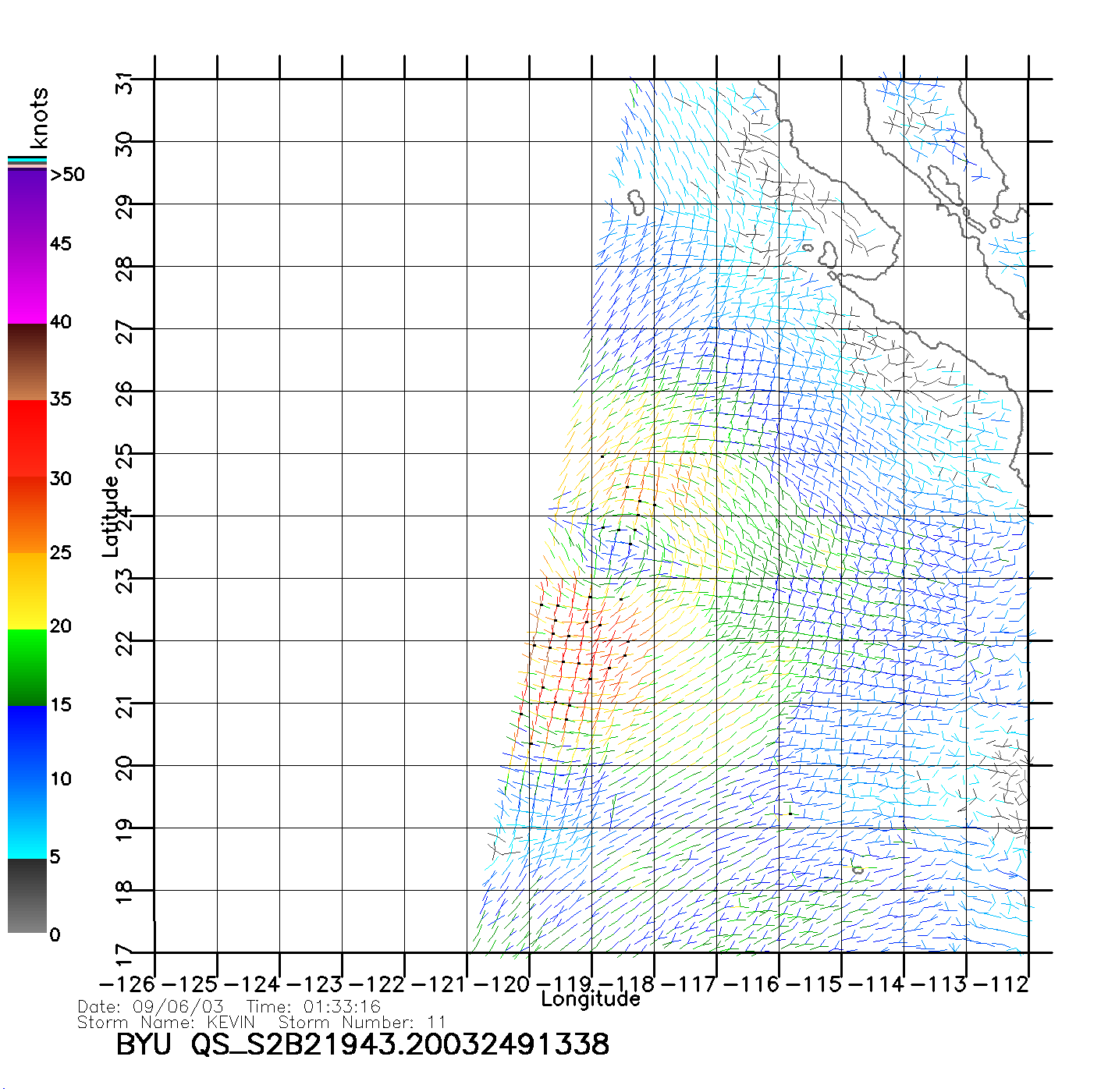Select the 'Latitude' axis title
The height and width of the screenshot is (1092, 1108).
[x=111, y=516]
